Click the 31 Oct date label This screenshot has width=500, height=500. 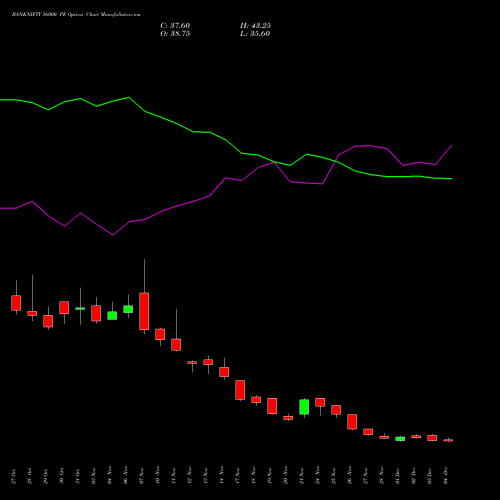tap(78, 476)
